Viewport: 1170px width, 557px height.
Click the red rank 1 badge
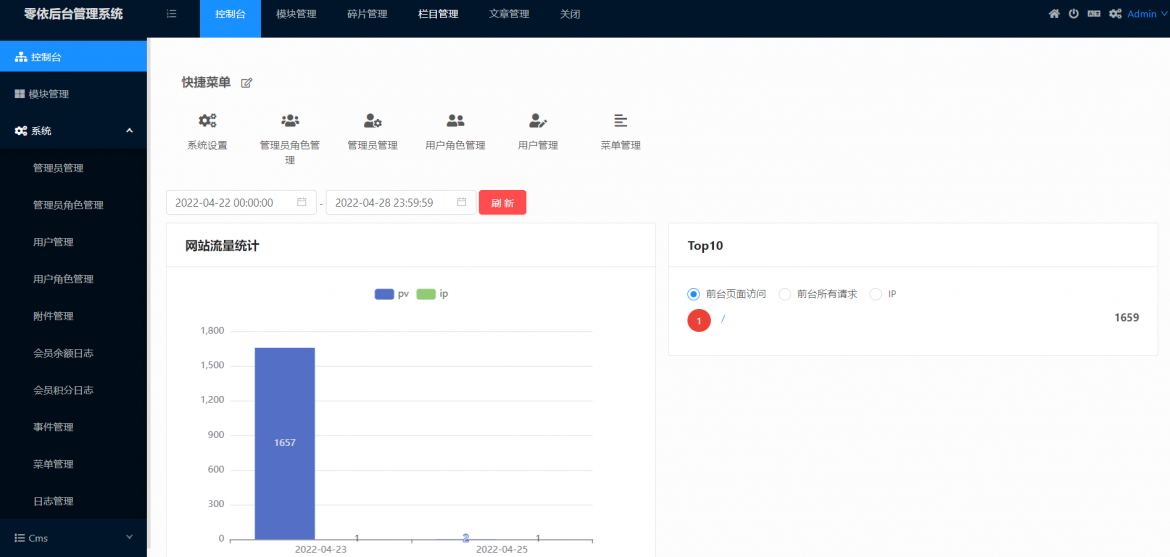(699, 321)
